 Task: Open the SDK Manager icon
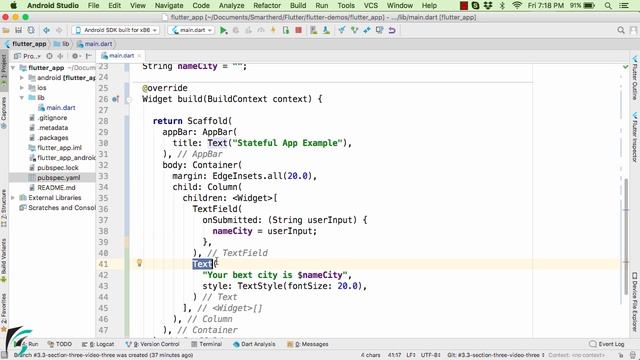tap(326, 30)
